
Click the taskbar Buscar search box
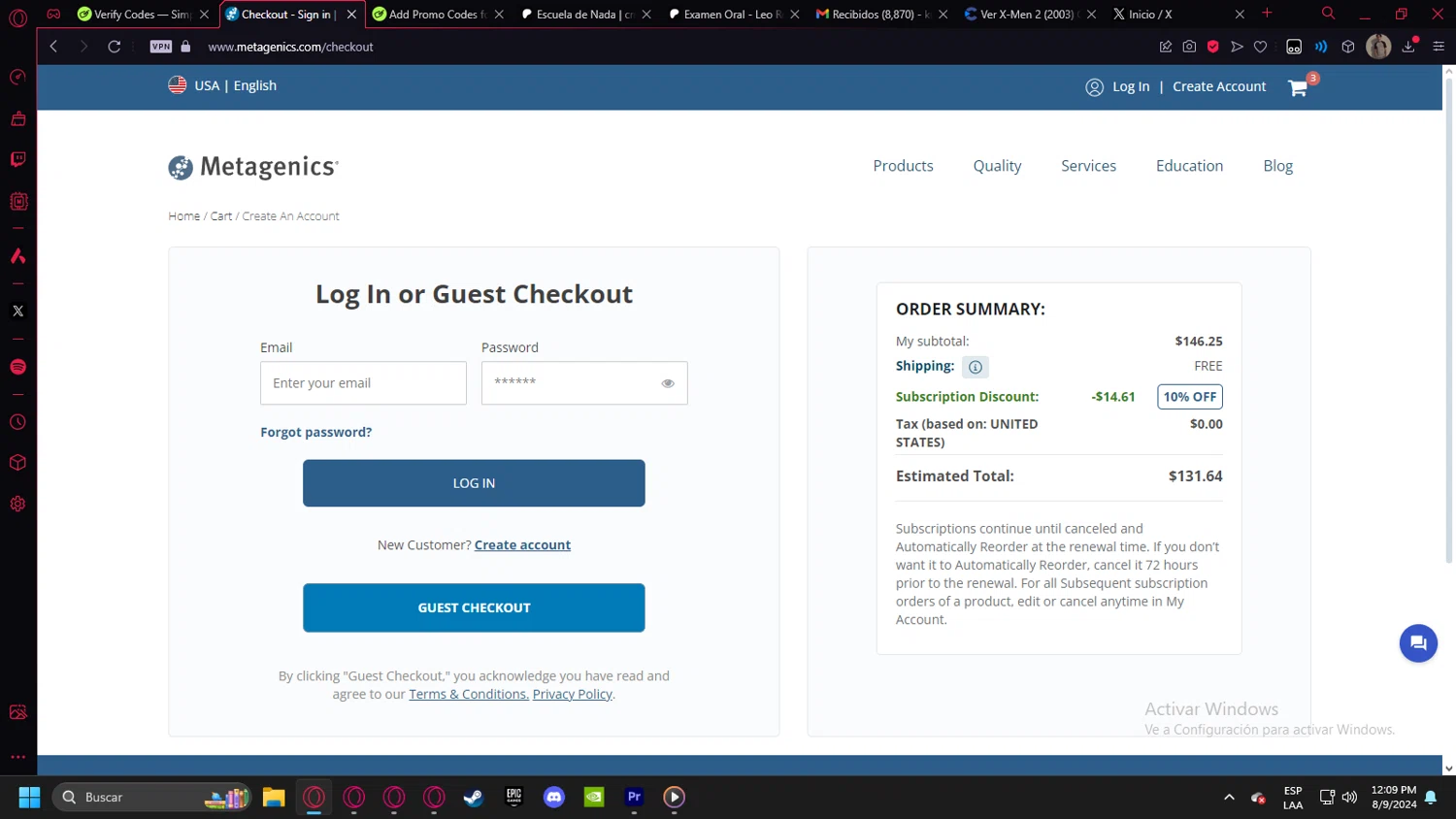click(x=151, y=798)
